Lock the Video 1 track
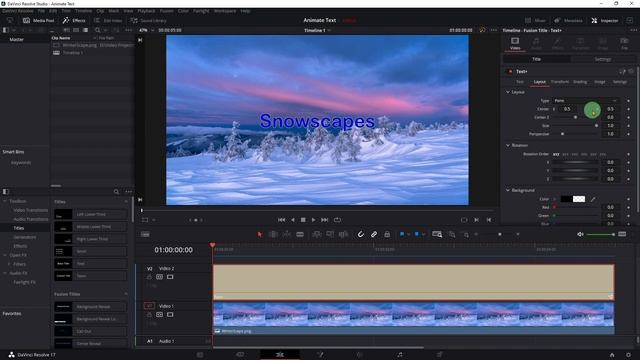 click(149, 315)
